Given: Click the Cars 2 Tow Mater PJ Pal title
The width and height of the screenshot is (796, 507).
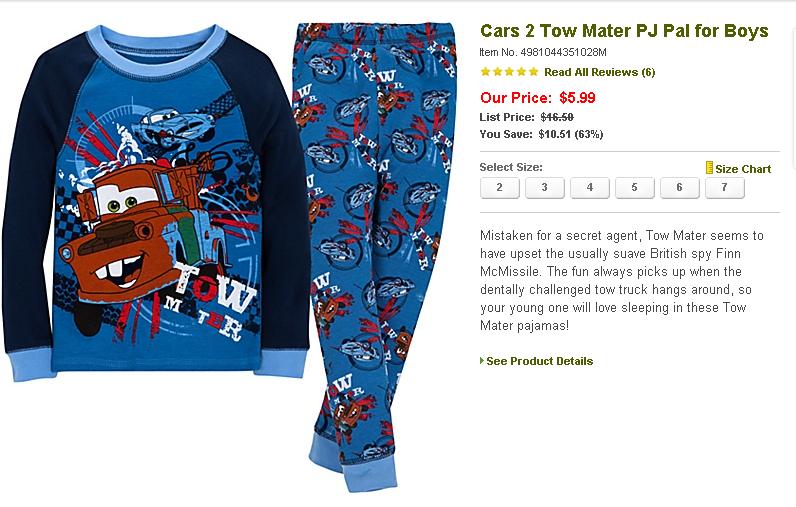Looking at the screenshot, I should pyautogui.click(x=624, y=31).
